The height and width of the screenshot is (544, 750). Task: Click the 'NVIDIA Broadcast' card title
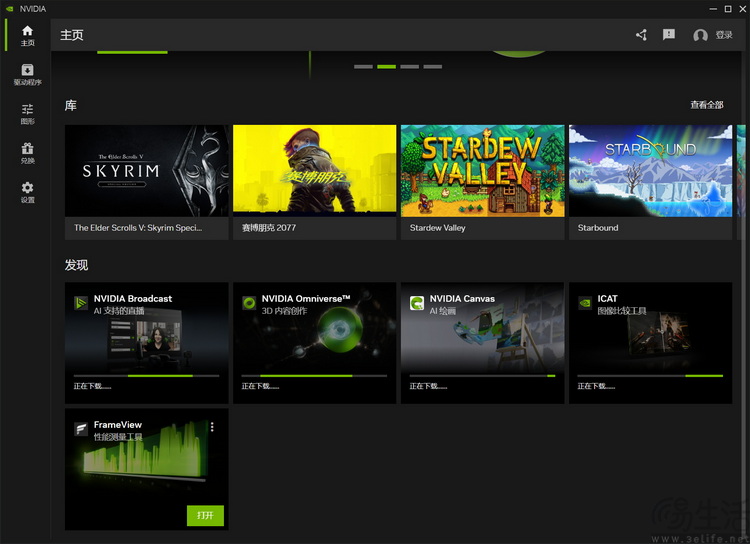click(132, 299)
